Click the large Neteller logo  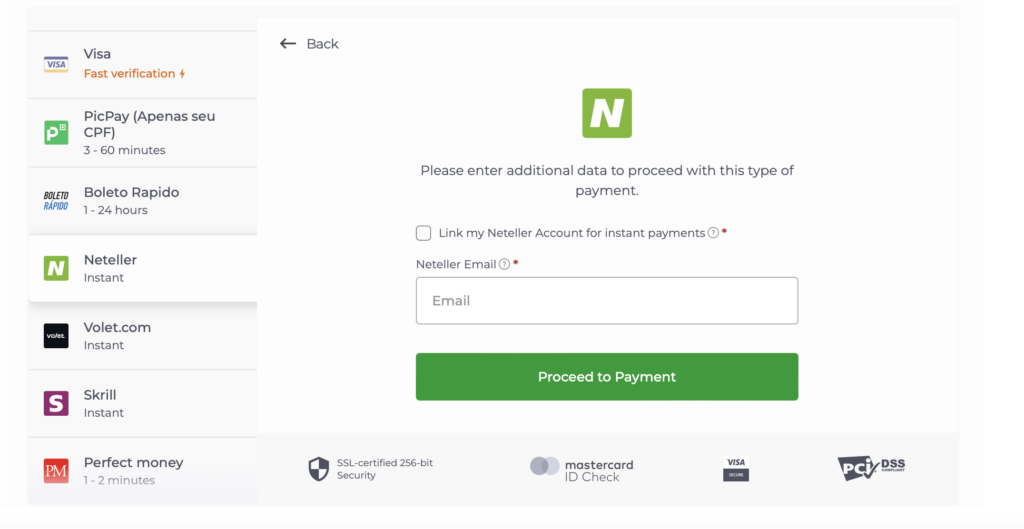pyautogui.click(x=607, y=113)
